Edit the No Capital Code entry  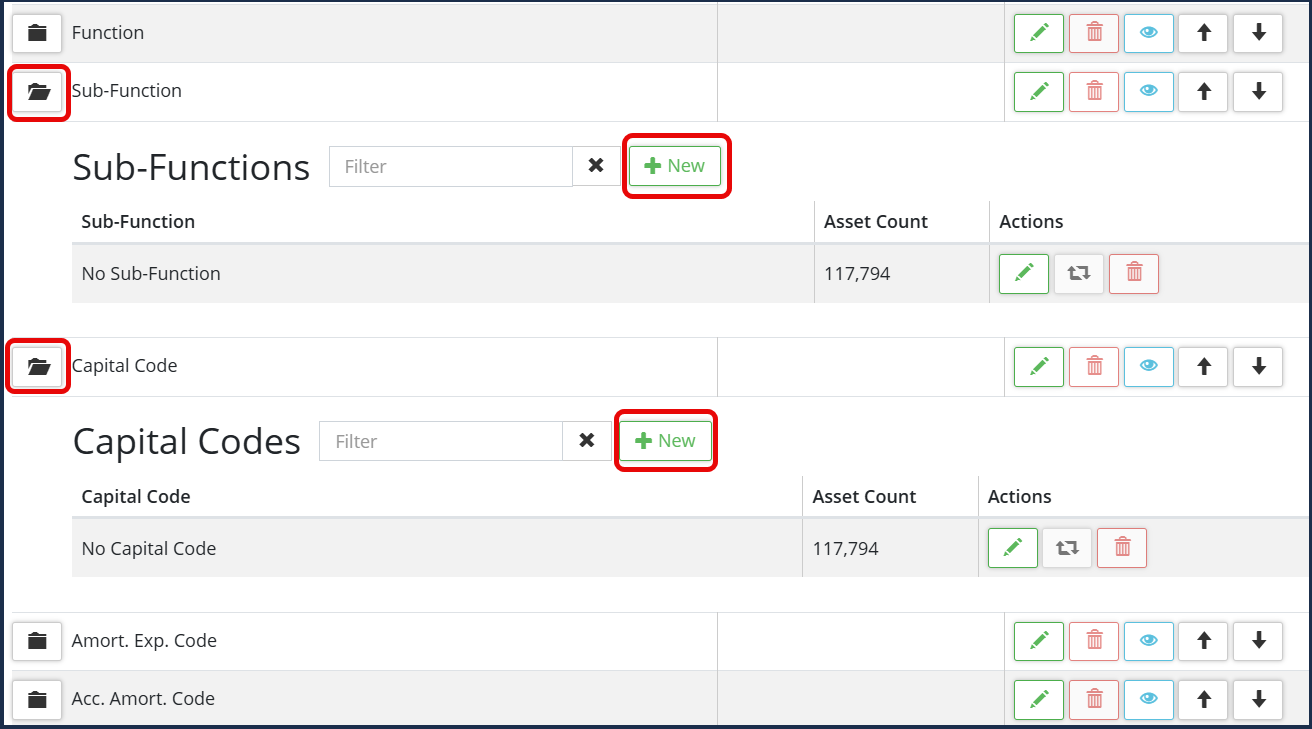1013,548
